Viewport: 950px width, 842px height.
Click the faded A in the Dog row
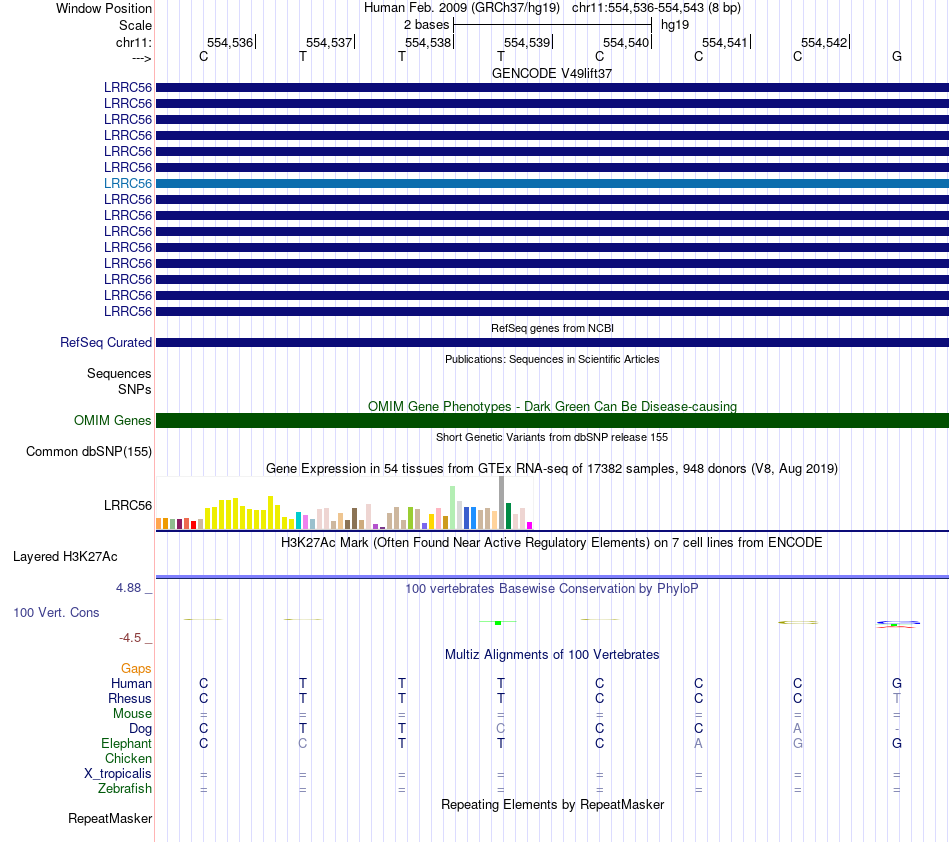[x=797, y=729]
